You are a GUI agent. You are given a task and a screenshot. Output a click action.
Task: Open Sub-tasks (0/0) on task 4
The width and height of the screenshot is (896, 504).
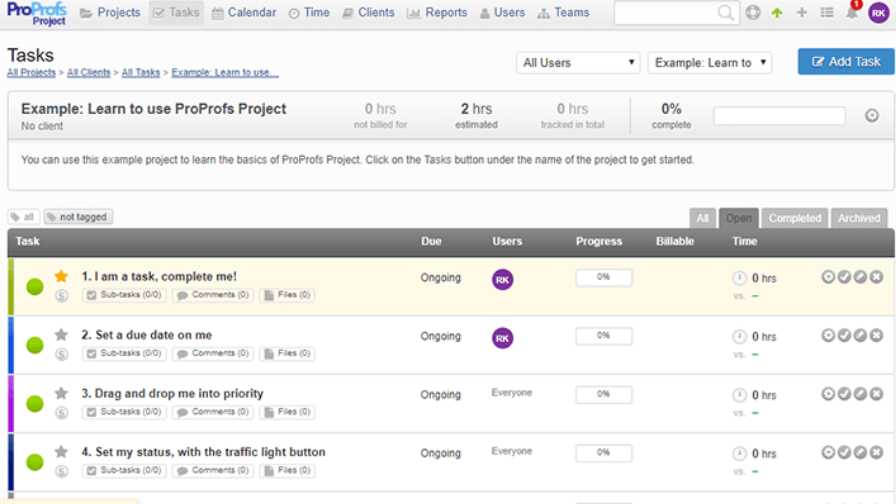pyautogui.click(x=124, y=470)
